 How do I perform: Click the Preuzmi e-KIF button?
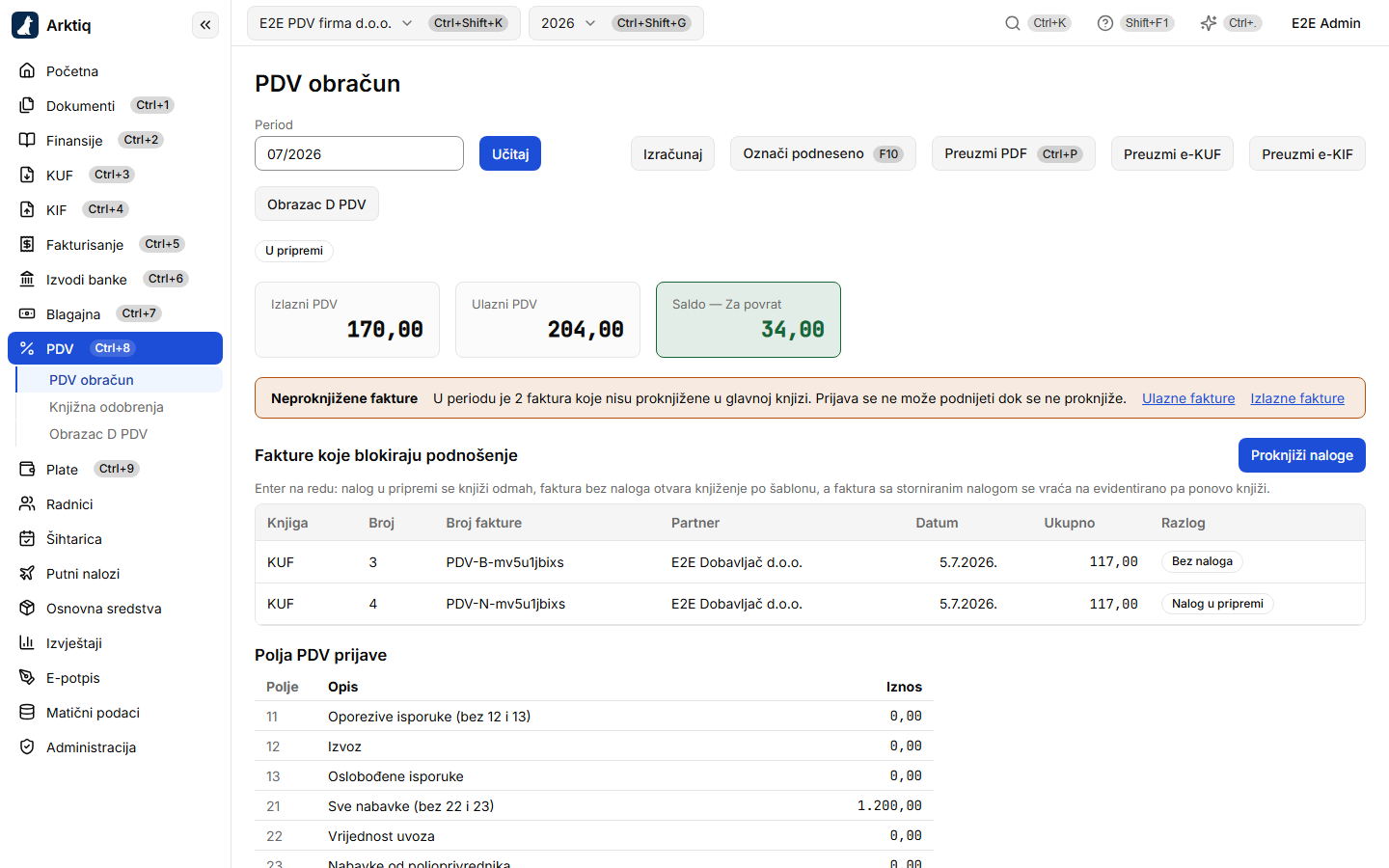point(1307,154)
